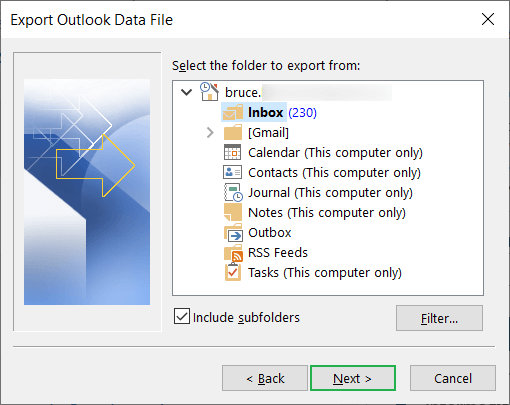Viewport: 510px width, 405px height.
Task: Select the Outbox folder label
Action: 270,232
